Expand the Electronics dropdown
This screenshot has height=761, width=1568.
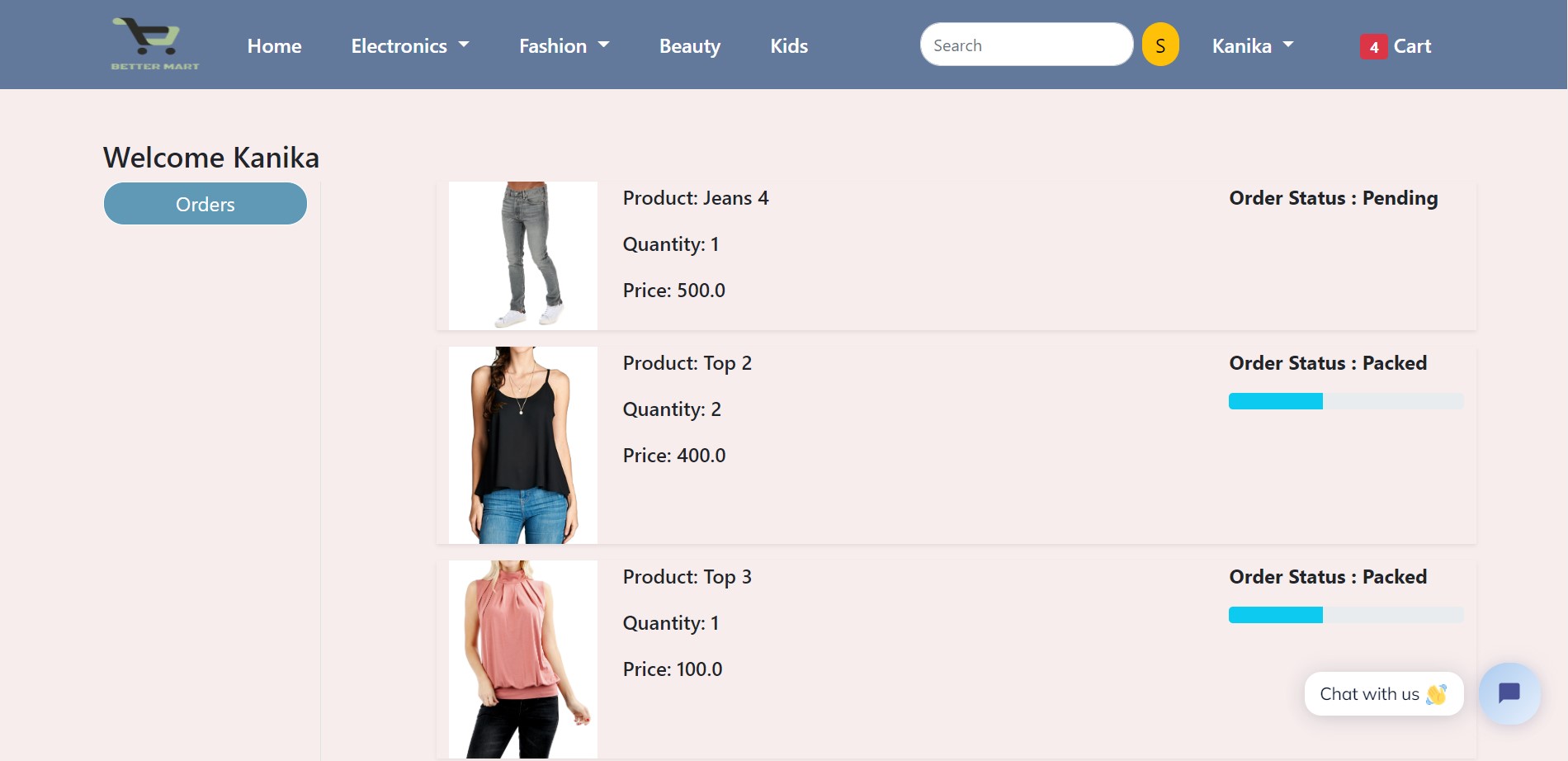[410, 46]
